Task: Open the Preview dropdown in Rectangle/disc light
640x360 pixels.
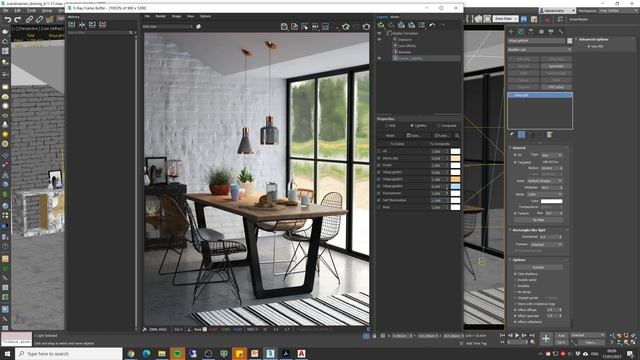Action: [x=546, y=244]
